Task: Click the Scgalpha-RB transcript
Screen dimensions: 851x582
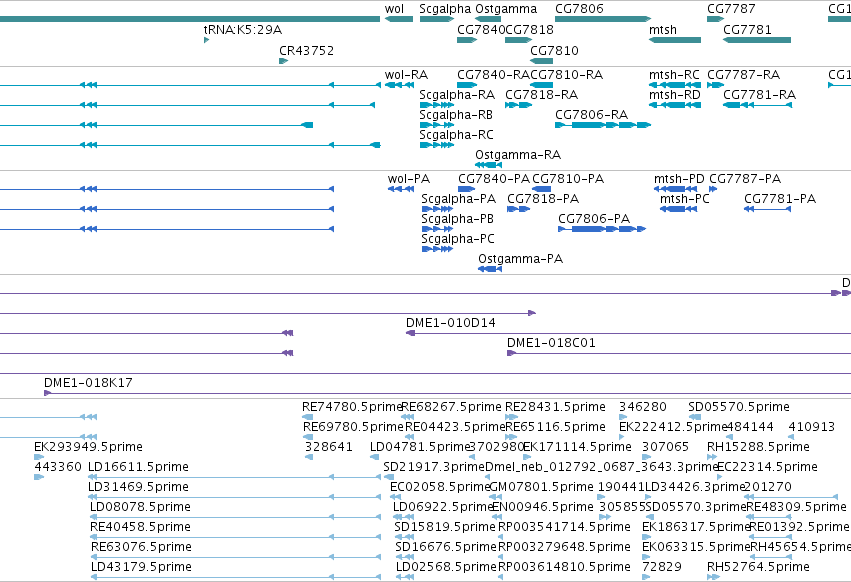Action: click(x=437, y=125)
